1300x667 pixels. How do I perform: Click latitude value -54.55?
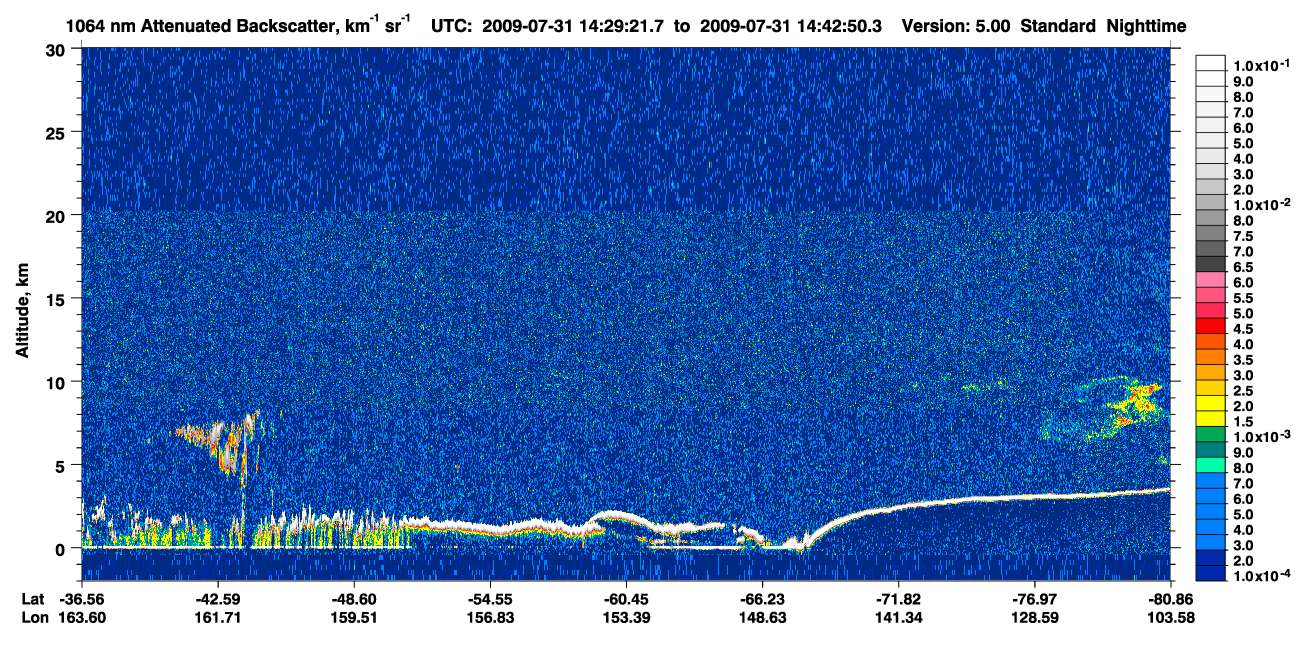click(x=490, y=599)
